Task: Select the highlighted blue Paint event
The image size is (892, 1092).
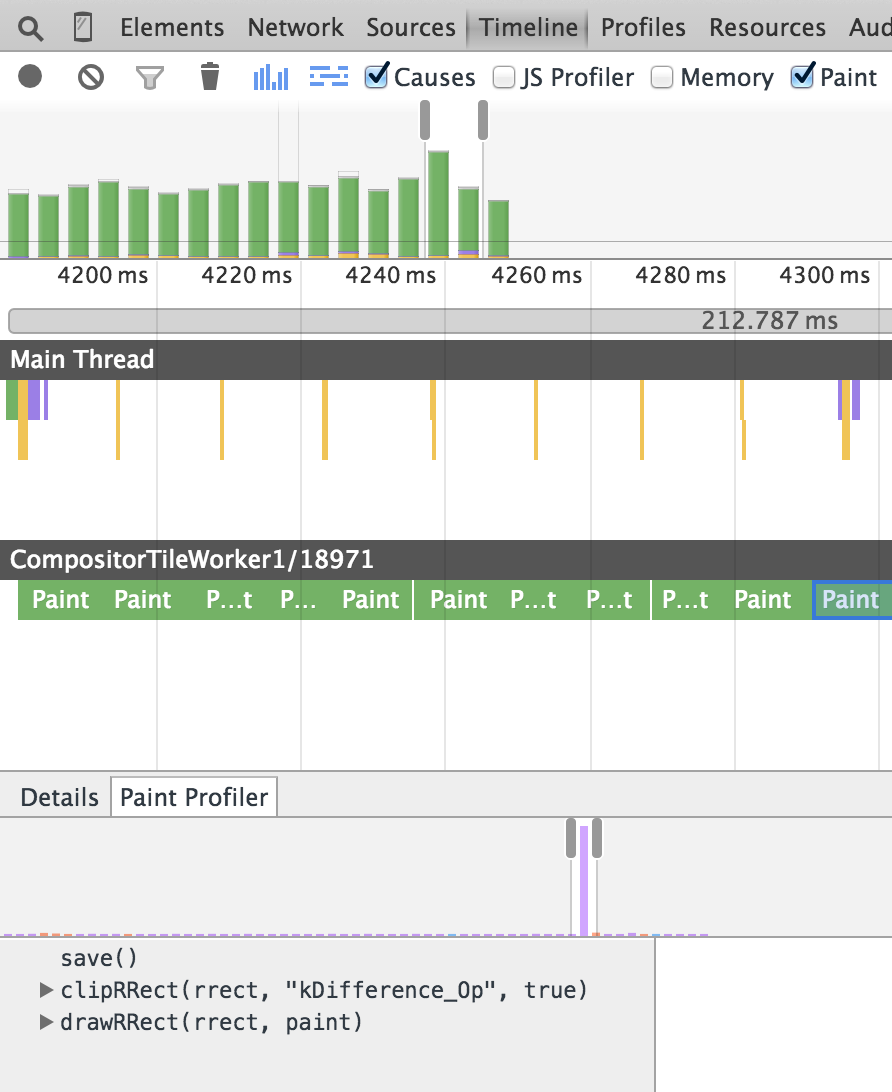Action: click(852, 600)
